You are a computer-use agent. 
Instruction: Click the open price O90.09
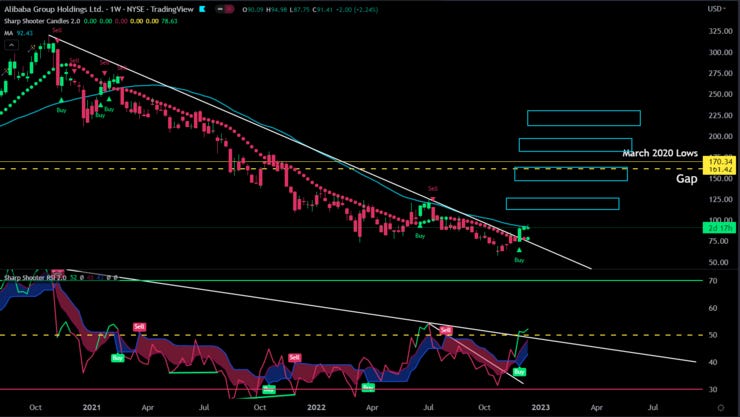[252, 9]
